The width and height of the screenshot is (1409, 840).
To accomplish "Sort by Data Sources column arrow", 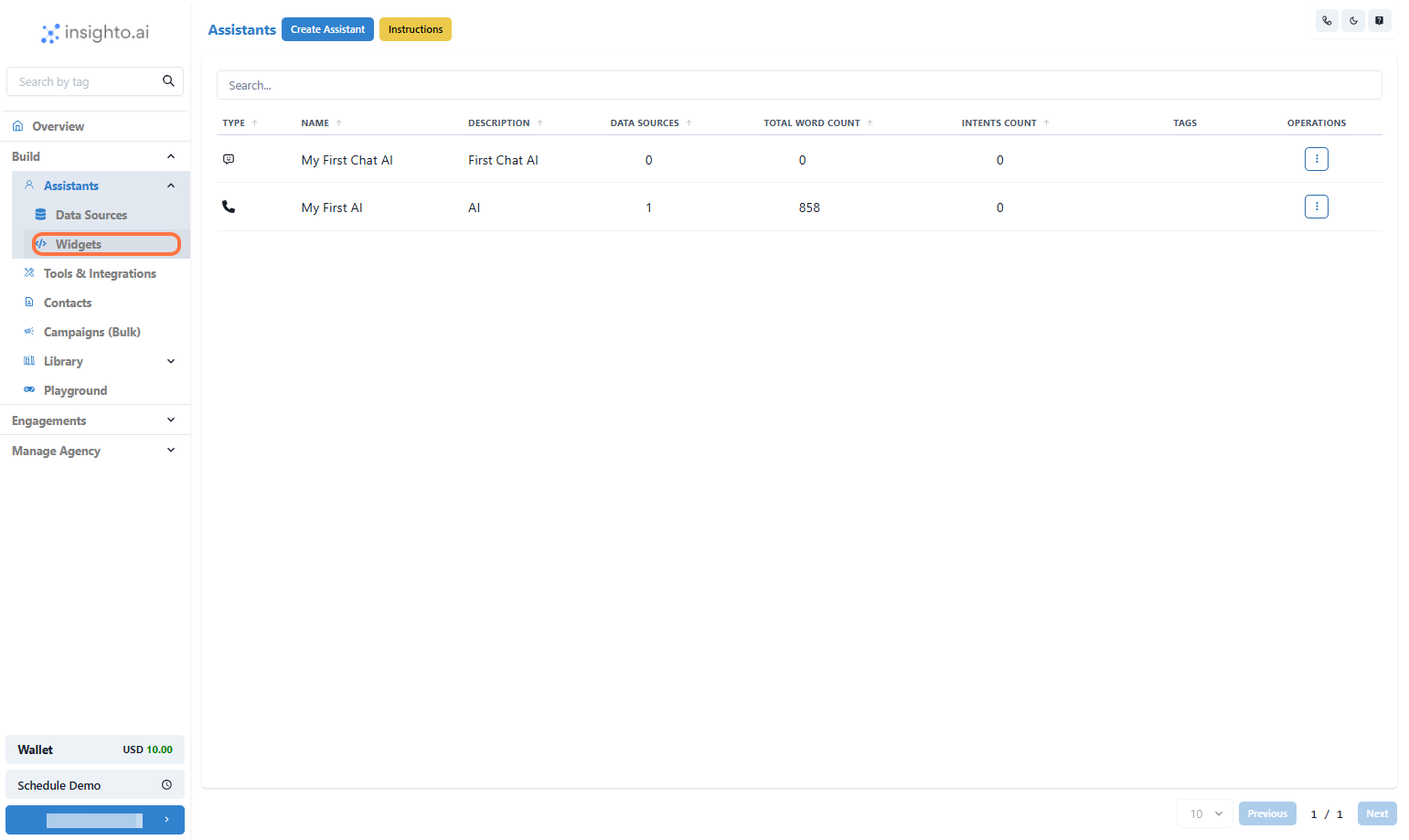I will point(689,122).
